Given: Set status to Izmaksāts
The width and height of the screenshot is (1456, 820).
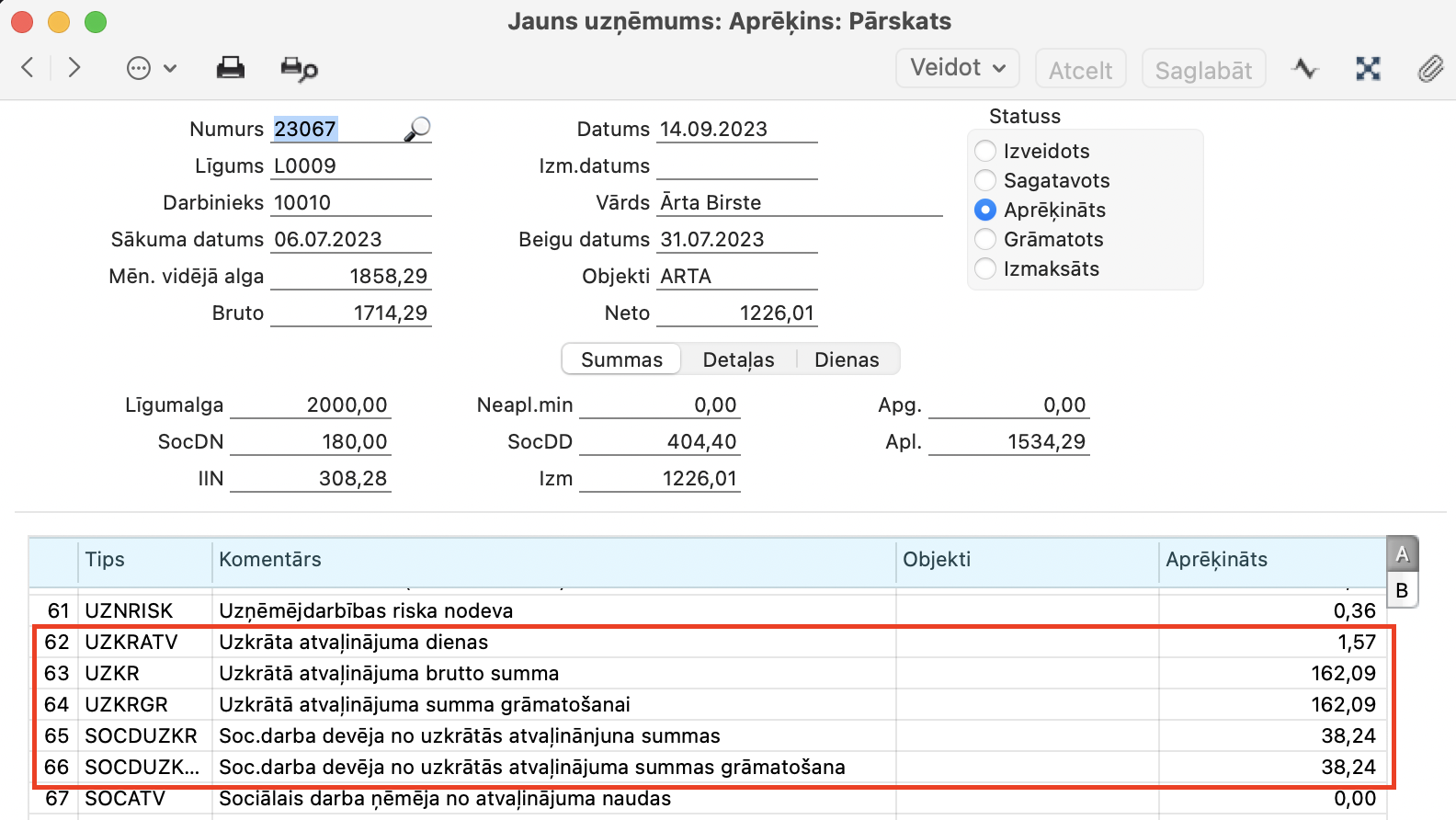Looking at the screenshot, I should [985, 268].
